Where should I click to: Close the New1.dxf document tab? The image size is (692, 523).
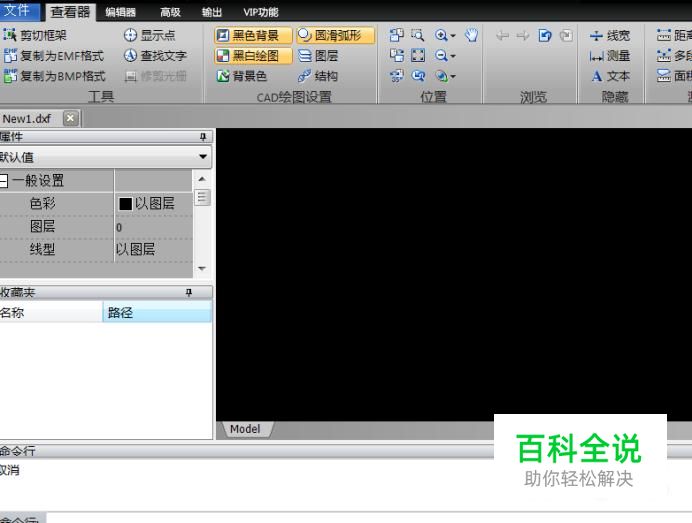(70, 118)
